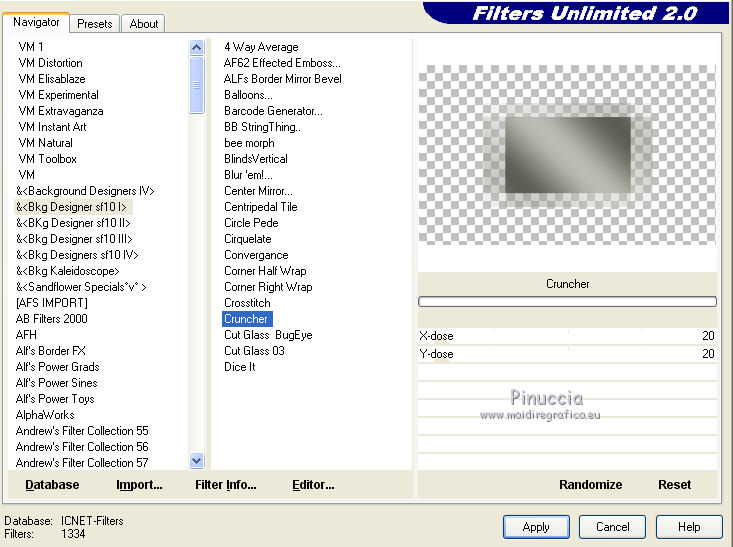
Task: Select the VM Experimental category
Action: pos(58,95)
